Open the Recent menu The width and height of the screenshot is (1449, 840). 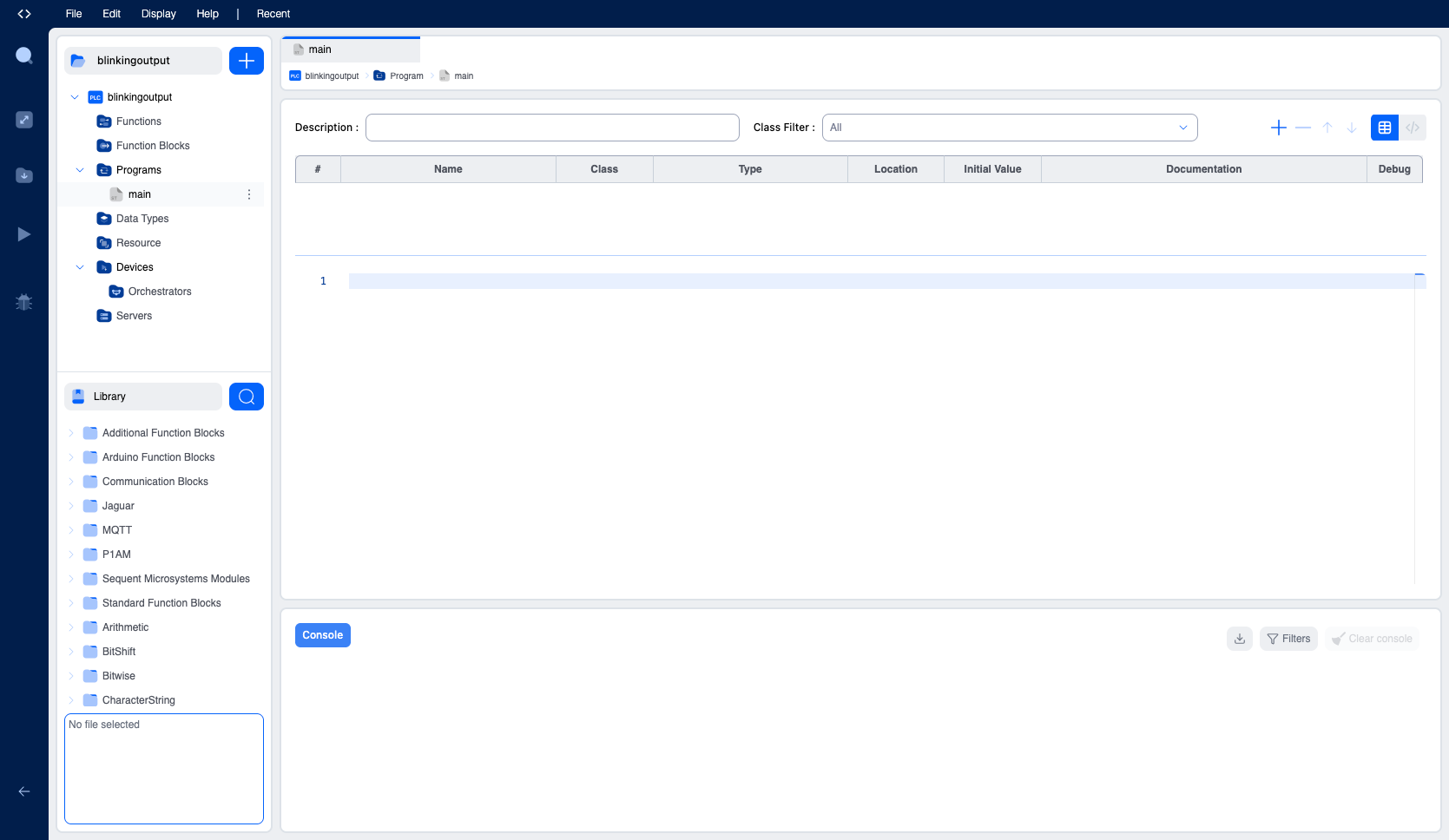pyautogui.click(x=273, y=14)
